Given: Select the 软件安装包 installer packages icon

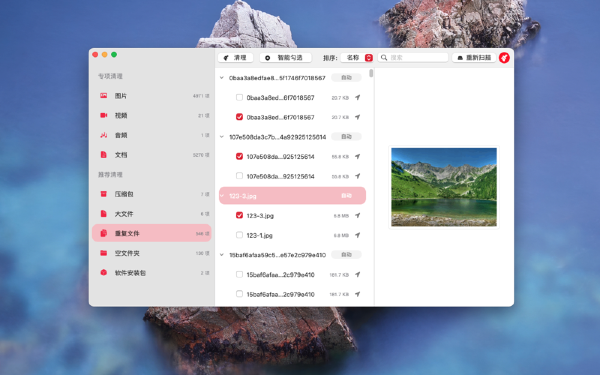Looking at the screenshot, I should point(103,272).
